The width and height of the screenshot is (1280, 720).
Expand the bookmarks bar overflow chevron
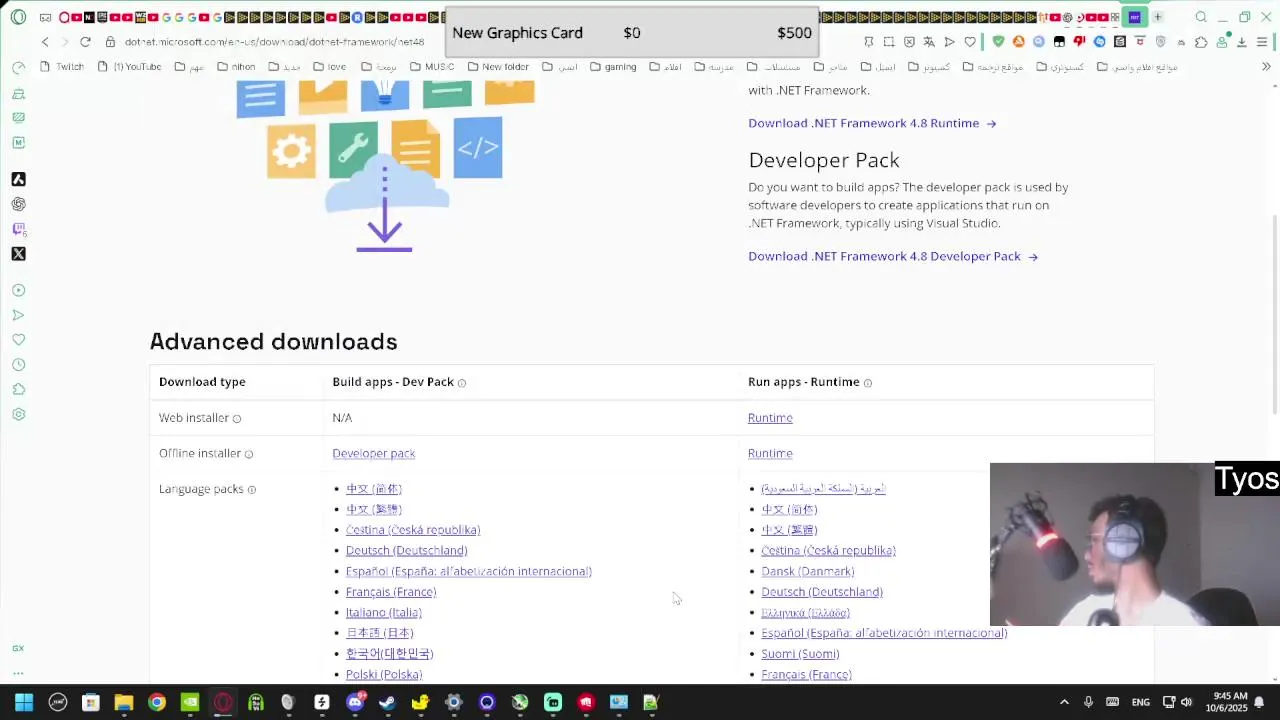(1266, 67)
